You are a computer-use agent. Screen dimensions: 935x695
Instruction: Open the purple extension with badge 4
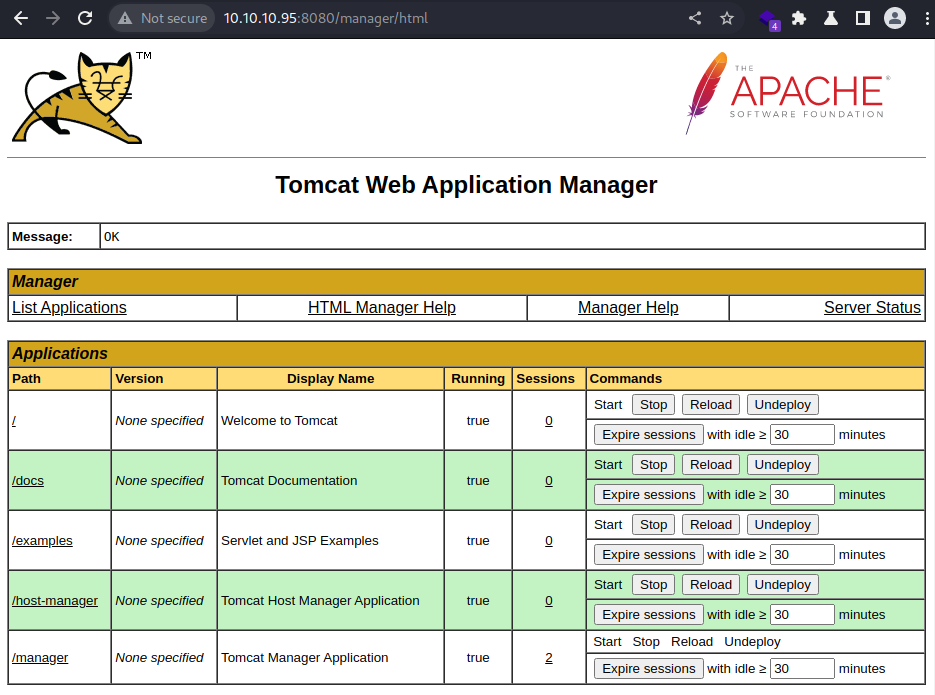coord(769,19)
